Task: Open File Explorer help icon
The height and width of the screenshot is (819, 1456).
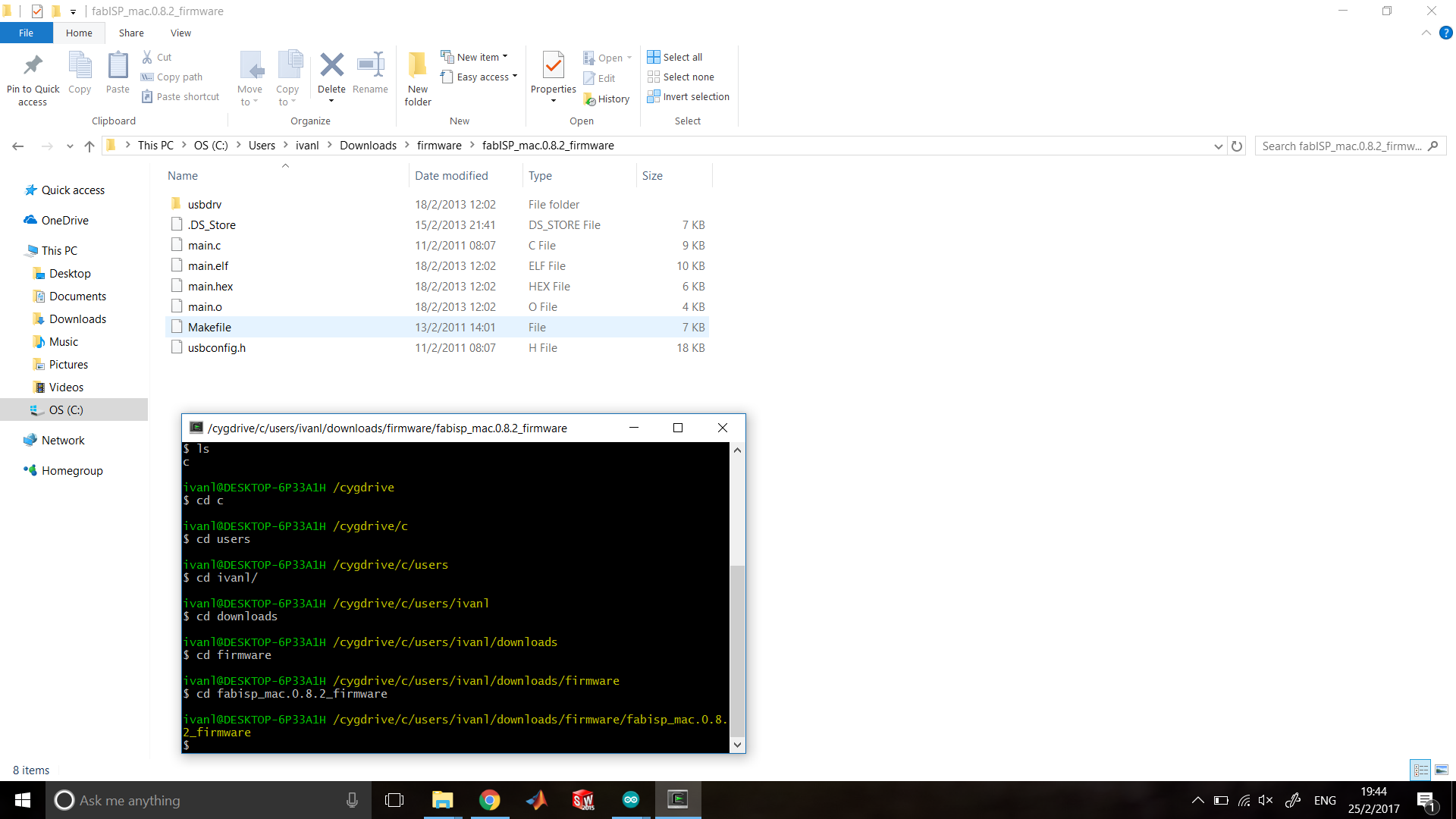Action: (1445, 33)
